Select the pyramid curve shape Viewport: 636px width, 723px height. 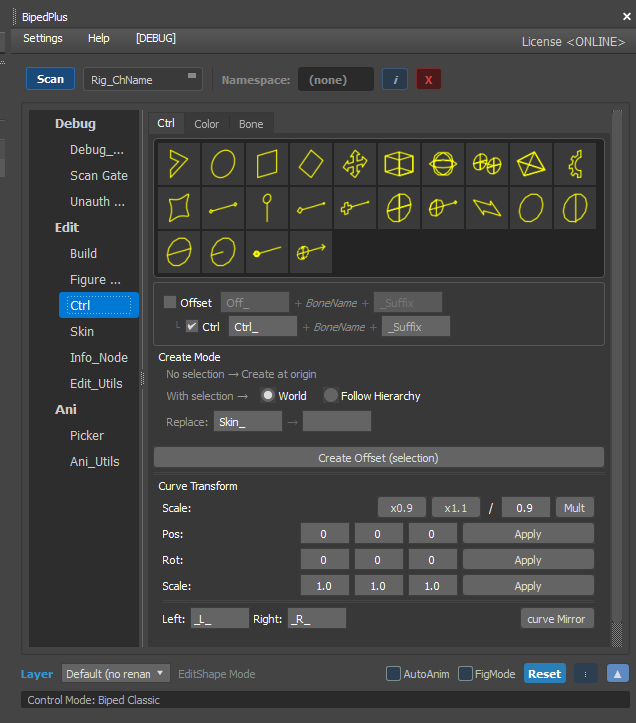pyautogui.click(x=531, y=164)
